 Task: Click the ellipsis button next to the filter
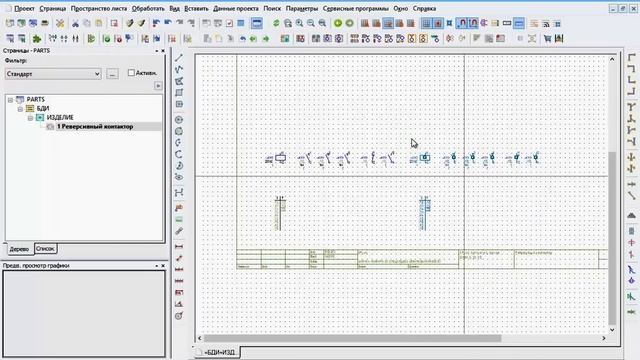coord(112,74)
